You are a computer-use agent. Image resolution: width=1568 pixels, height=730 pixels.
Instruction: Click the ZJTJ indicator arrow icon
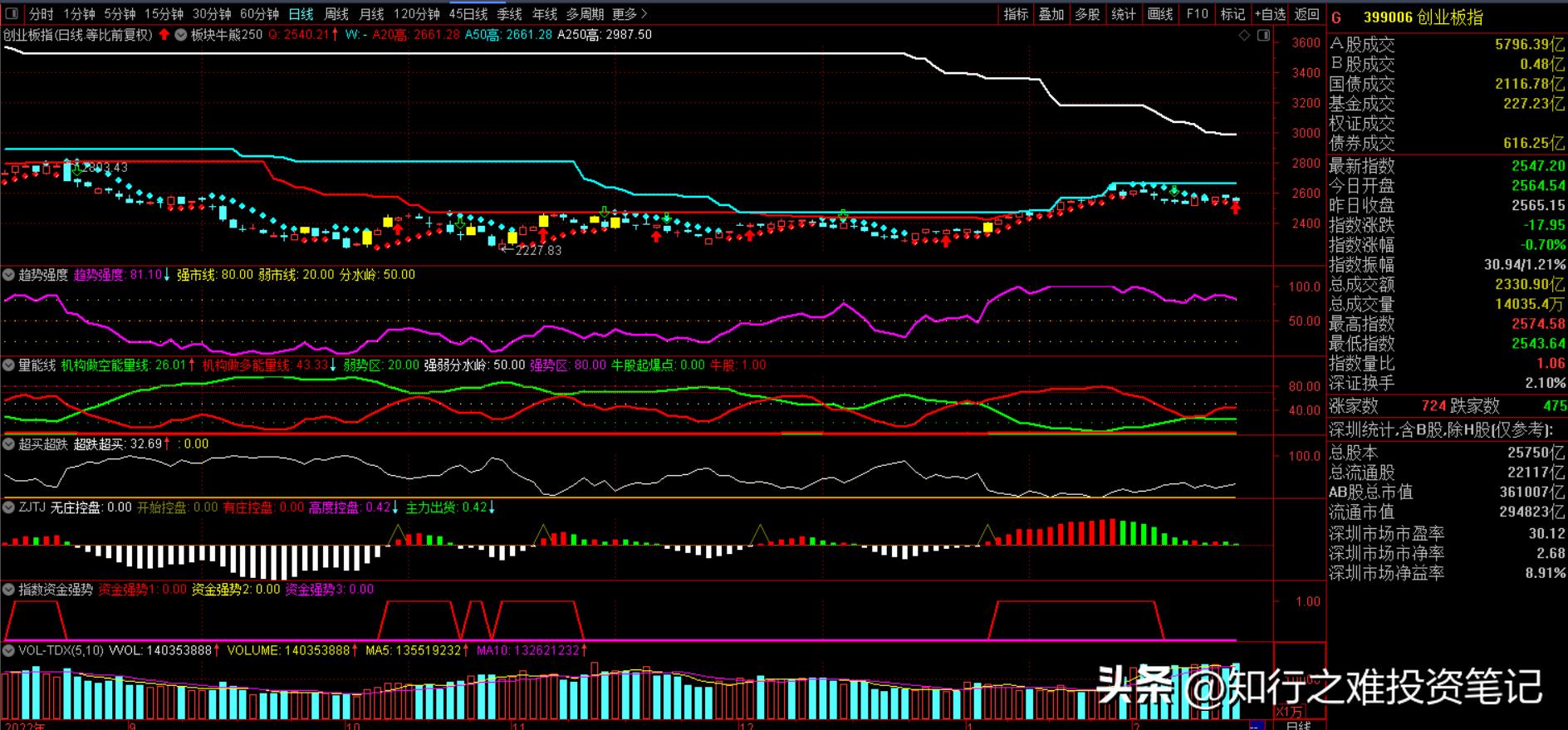point(8,507)
